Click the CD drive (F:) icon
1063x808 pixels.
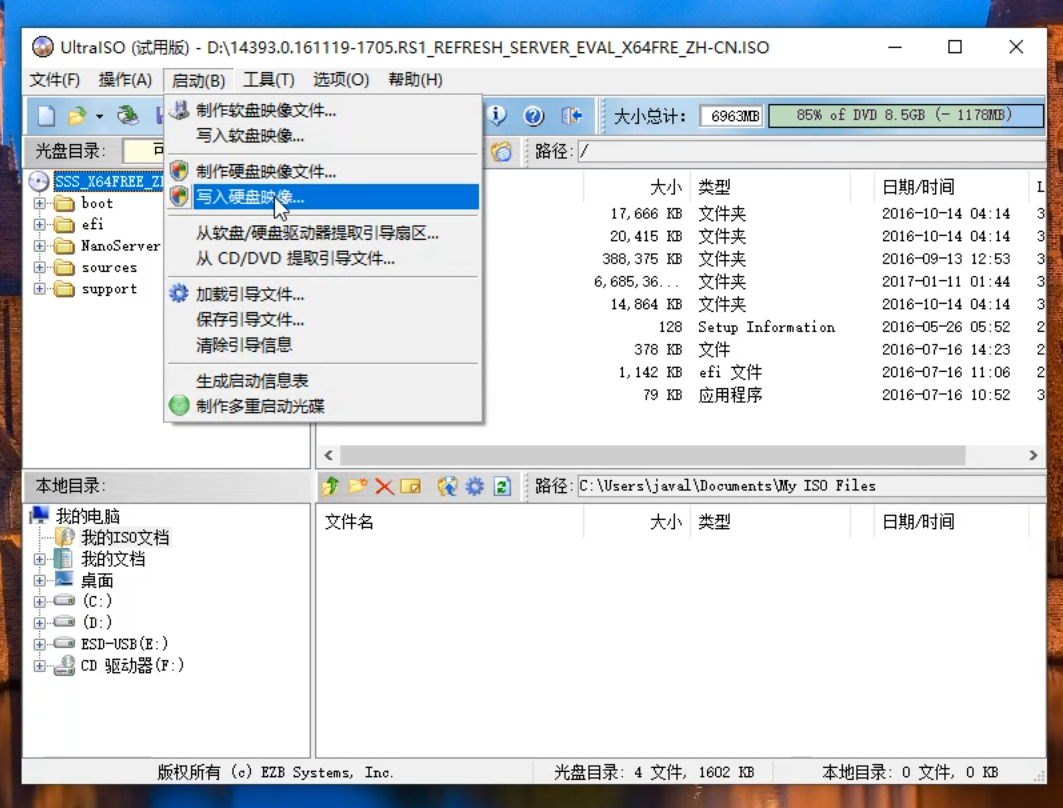point(64,666)
